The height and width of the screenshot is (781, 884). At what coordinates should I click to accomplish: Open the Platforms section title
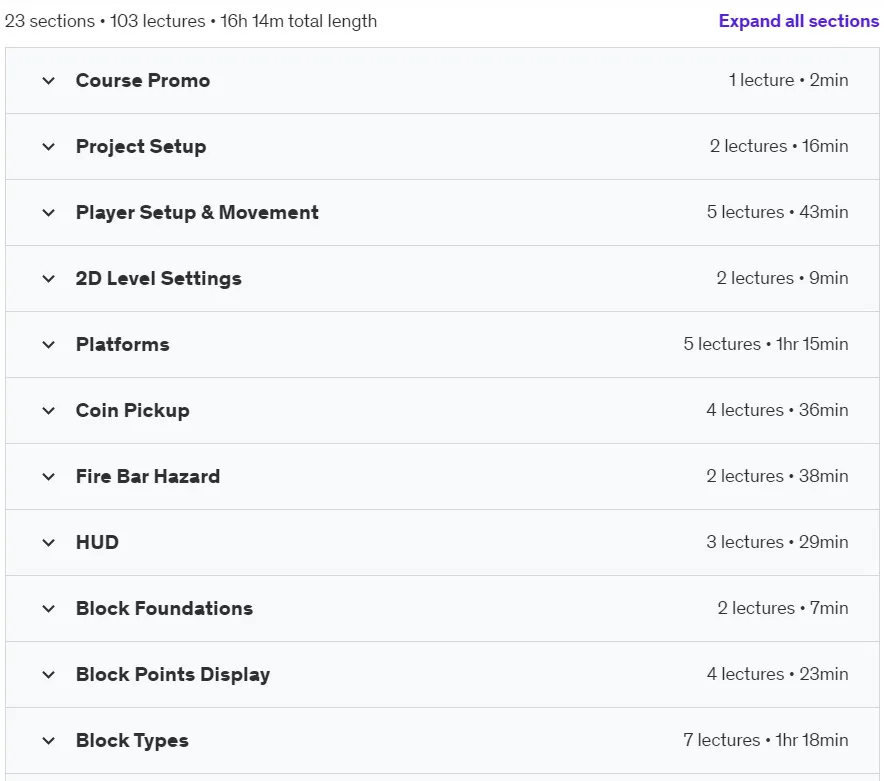pos(122,345)
